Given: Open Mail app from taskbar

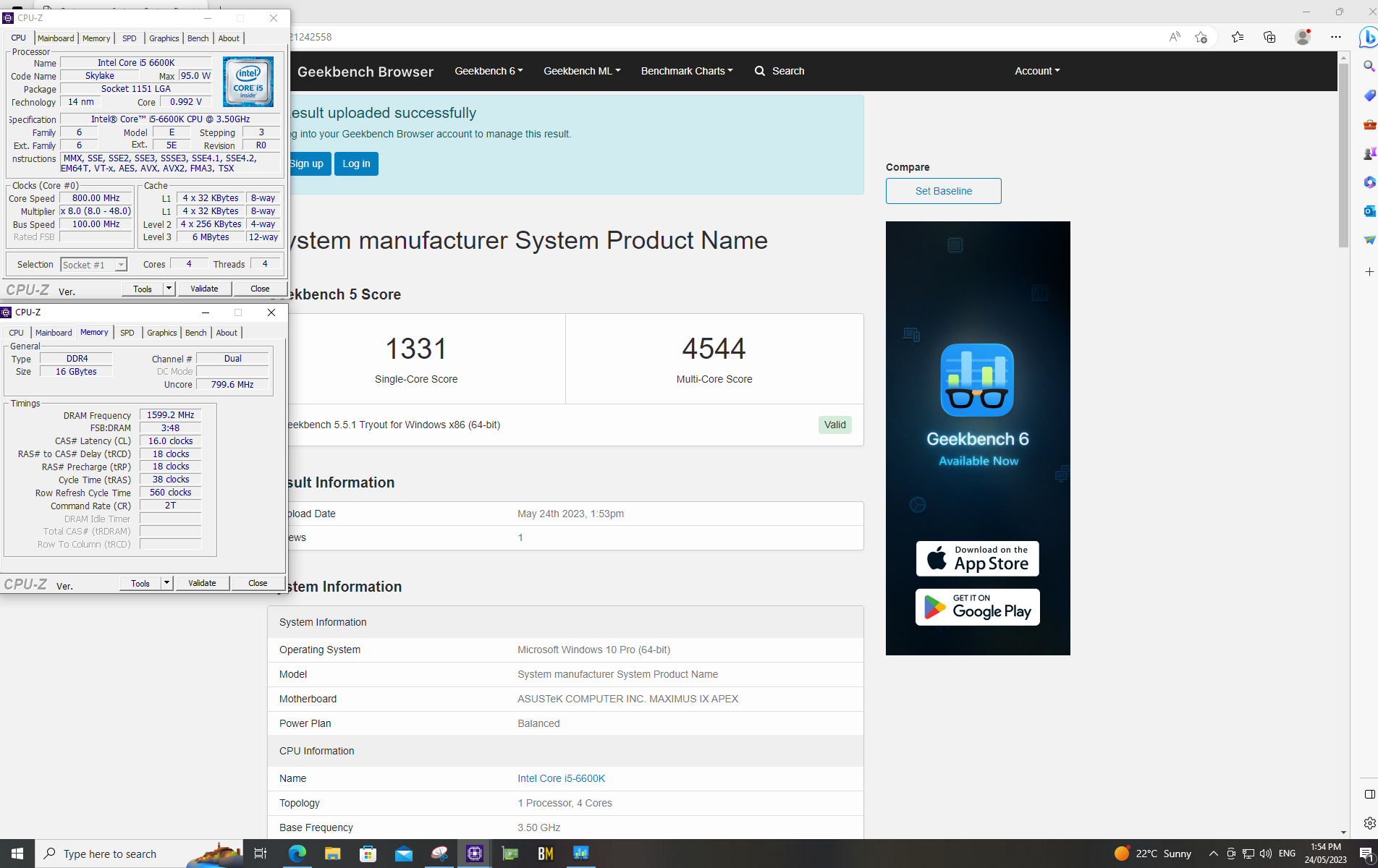Looking at the screenshot, I should [403, 854].
